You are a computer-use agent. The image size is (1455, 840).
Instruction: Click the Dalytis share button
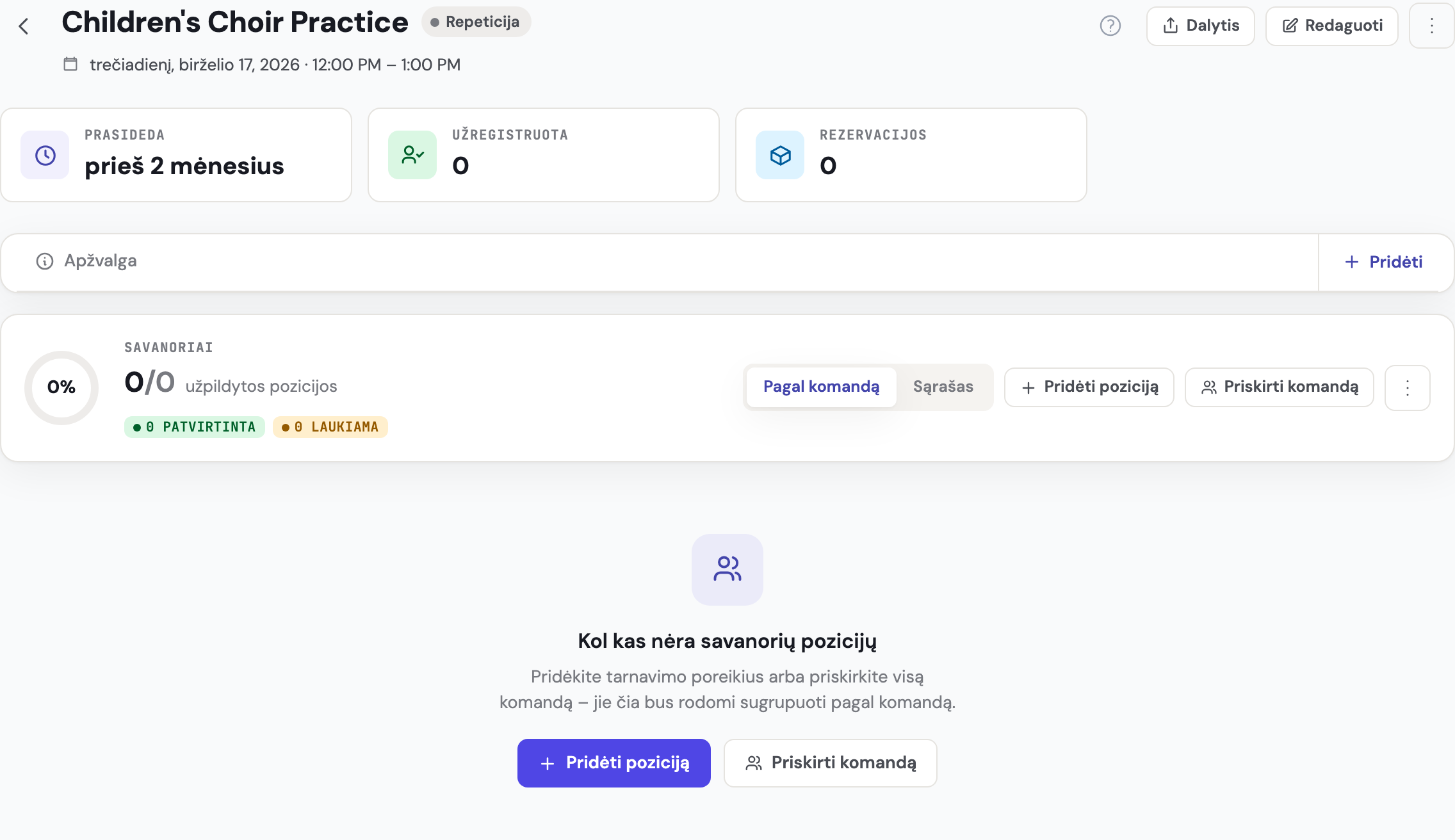coord(1200,26)
